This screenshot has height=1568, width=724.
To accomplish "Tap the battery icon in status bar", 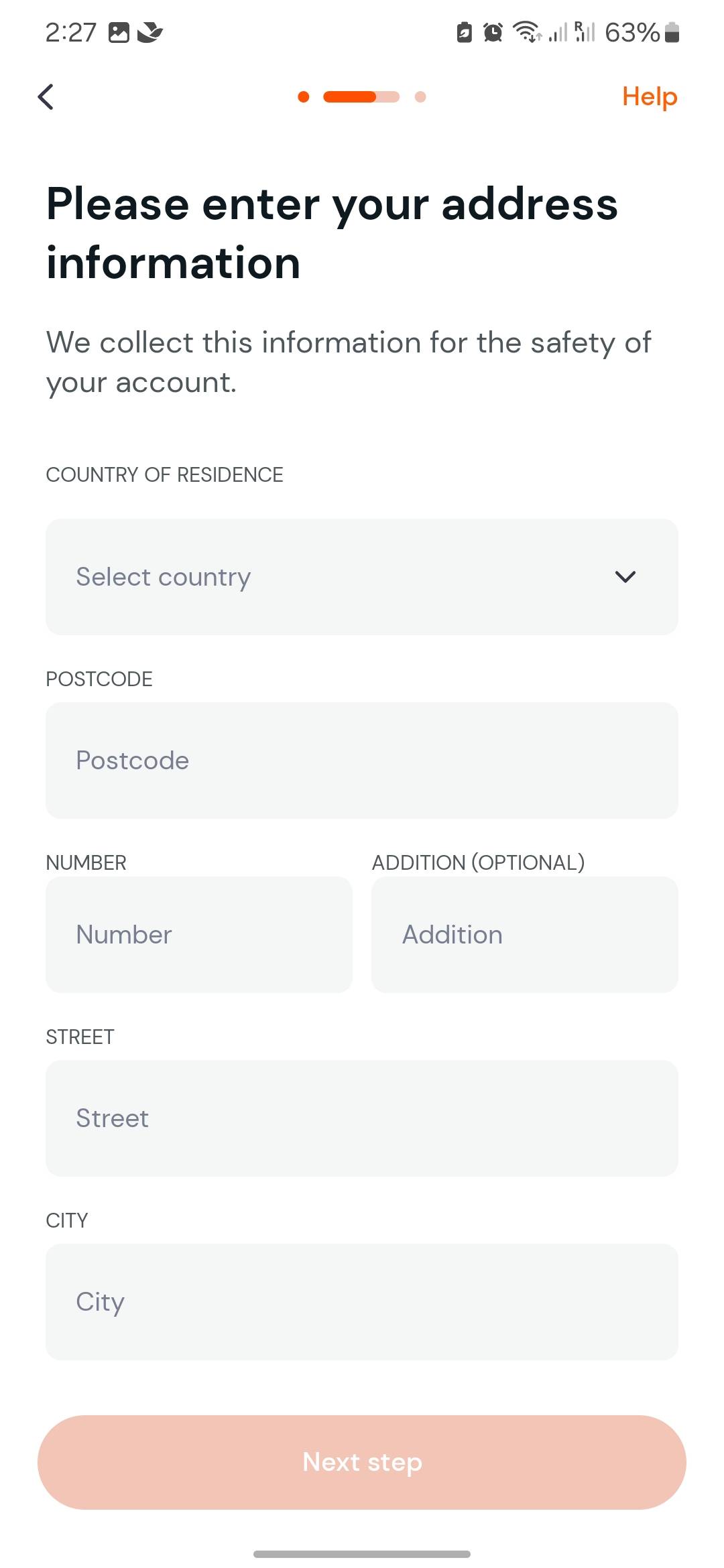I will (x=672, y=32).
